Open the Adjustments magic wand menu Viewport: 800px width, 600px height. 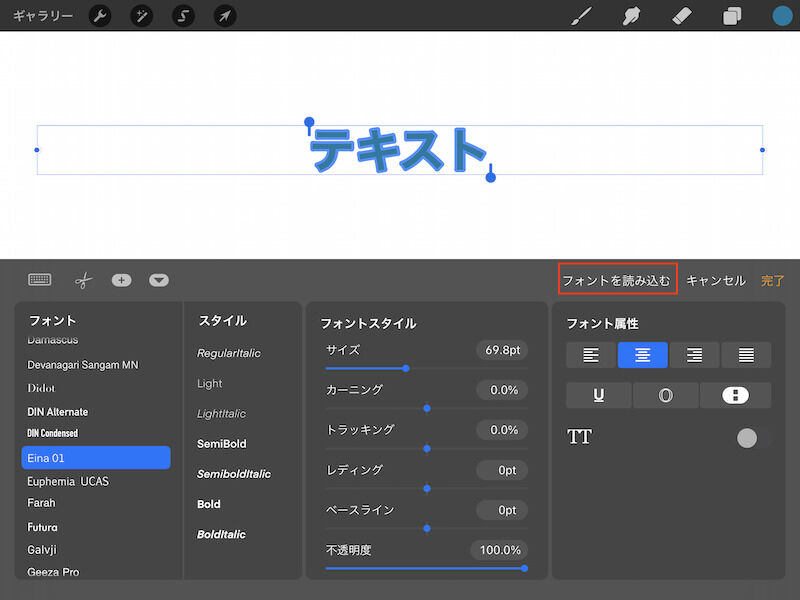(142, 16)
